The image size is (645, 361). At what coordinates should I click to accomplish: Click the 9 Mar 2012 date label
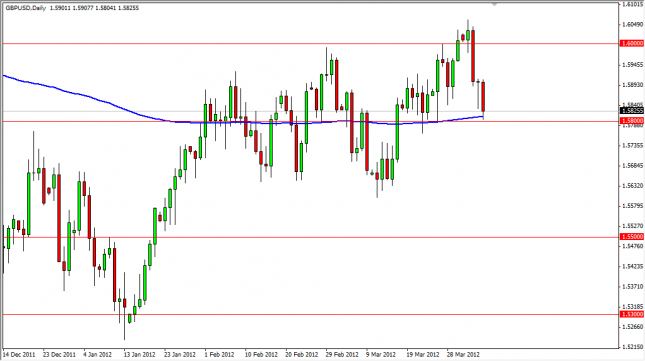(381, 354)
